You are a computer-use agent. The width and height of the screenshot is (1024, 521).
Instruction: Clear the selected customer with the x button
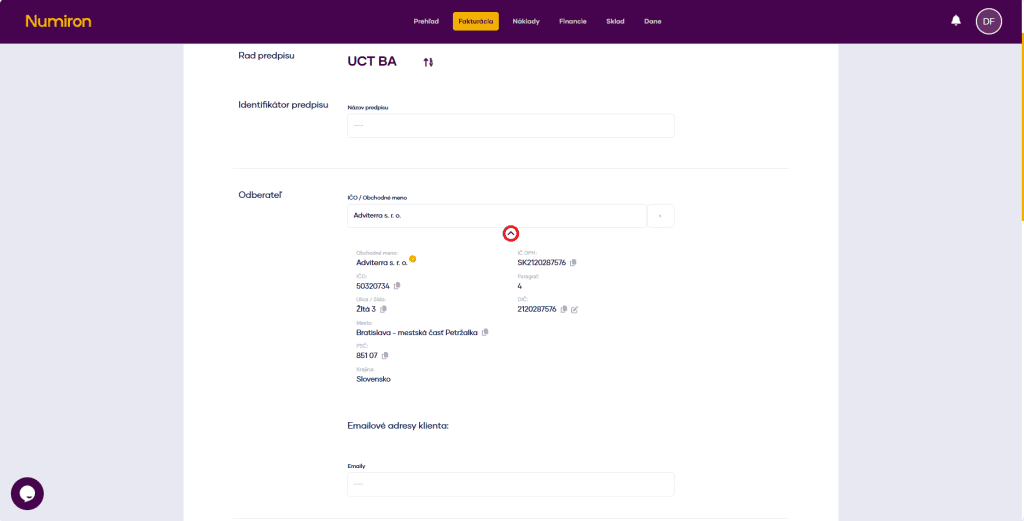point(660,216)
